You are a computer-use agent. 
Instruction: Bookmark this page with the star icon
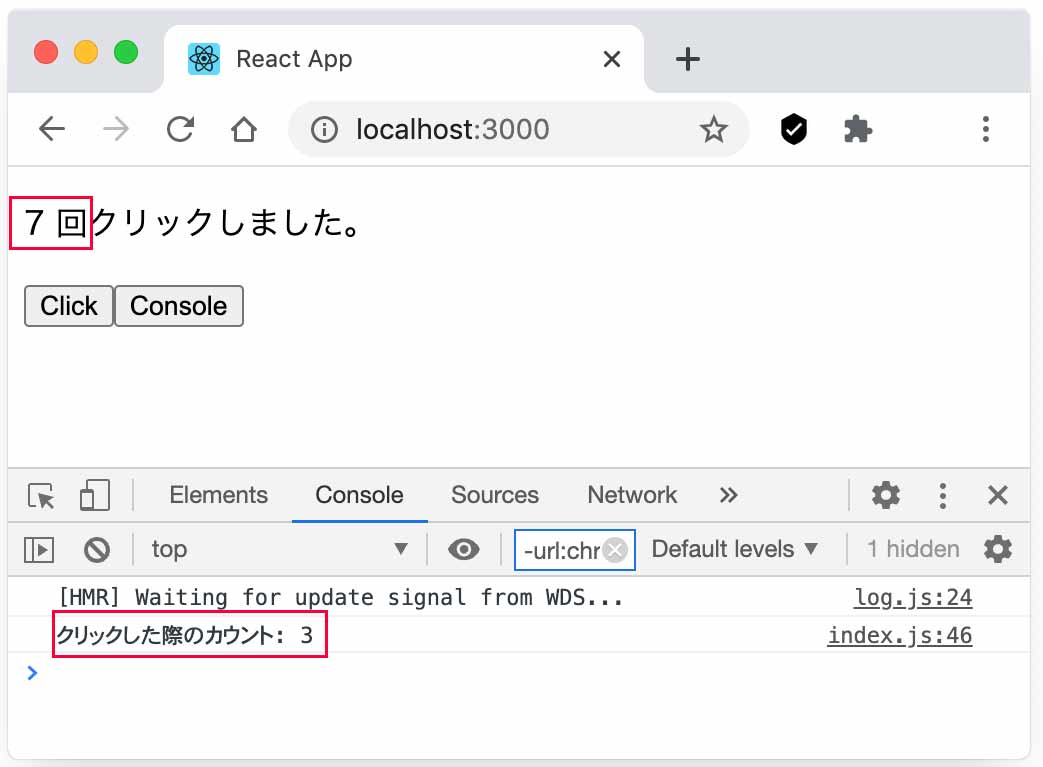(x=713, y=129)
